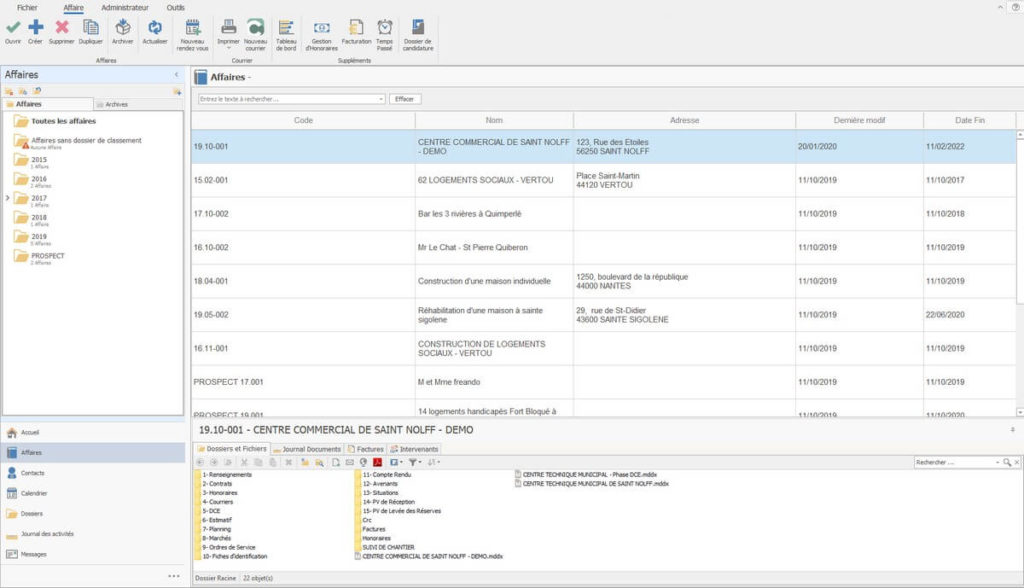Open a Dossier de candidature
Viewport: 1024px width, 588px height.
[x=419, y=30]
